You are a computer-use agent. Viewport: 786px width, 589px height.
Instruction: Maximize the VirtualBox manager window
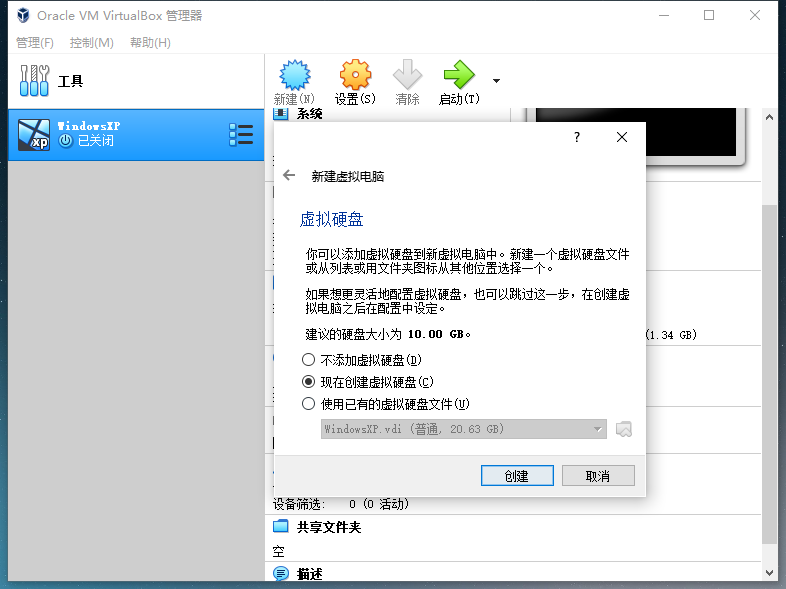[x=709, y=16]
